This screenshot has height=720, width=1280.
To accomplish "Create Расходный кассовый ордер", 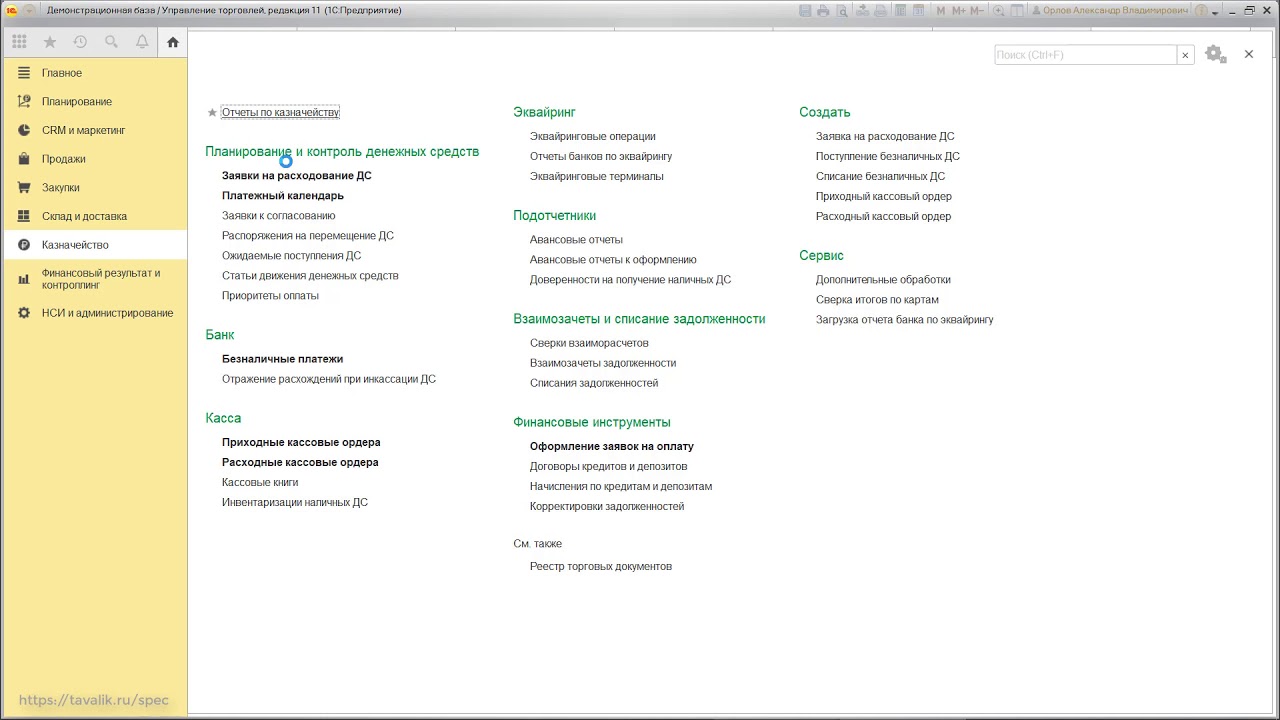I will [x=883, y=216].
